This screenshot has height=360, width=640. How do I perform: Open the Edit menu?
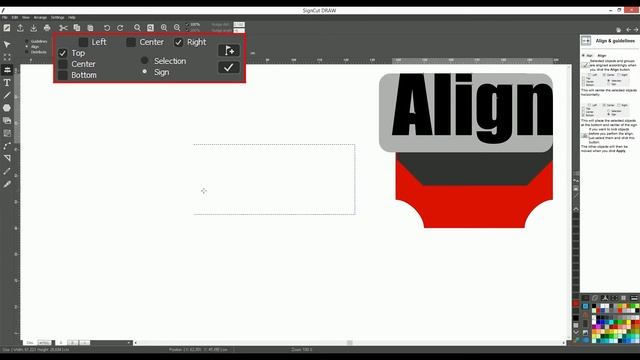click(x=15, y=18)
